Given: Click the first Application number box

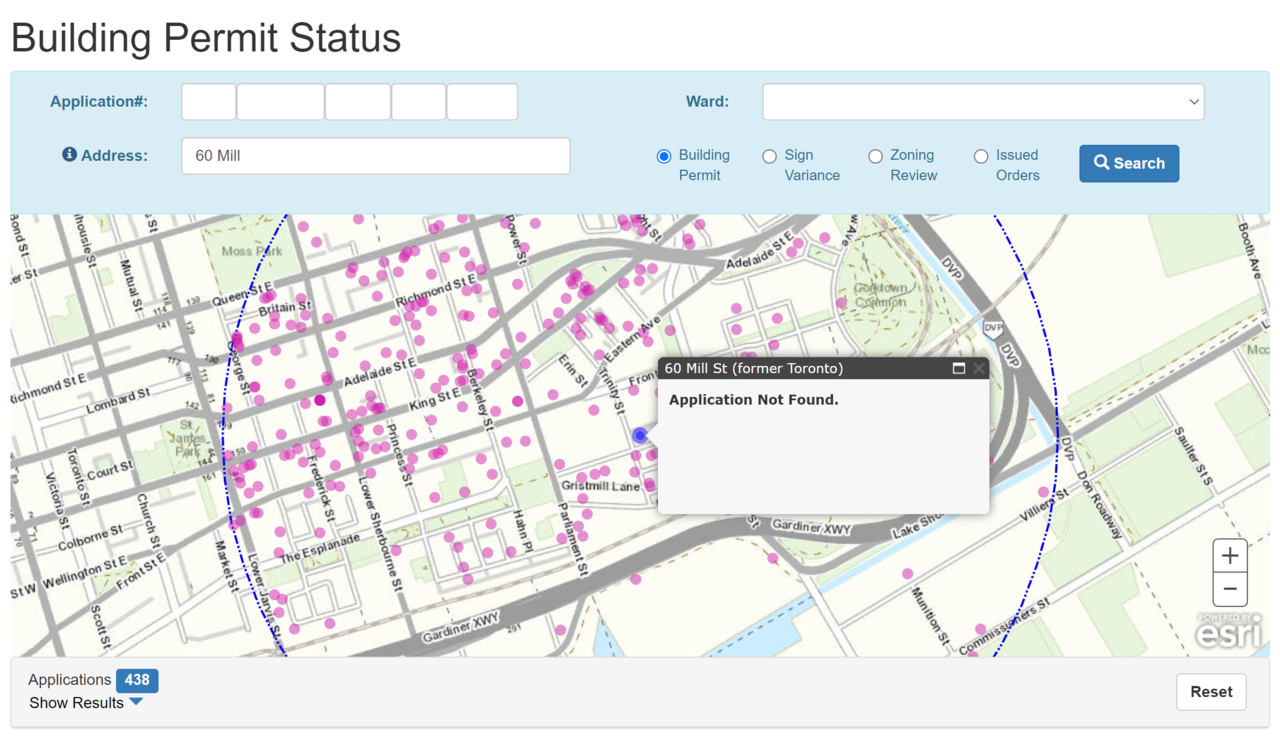Looking at the screenshot, I should click(x=208, y=102).
